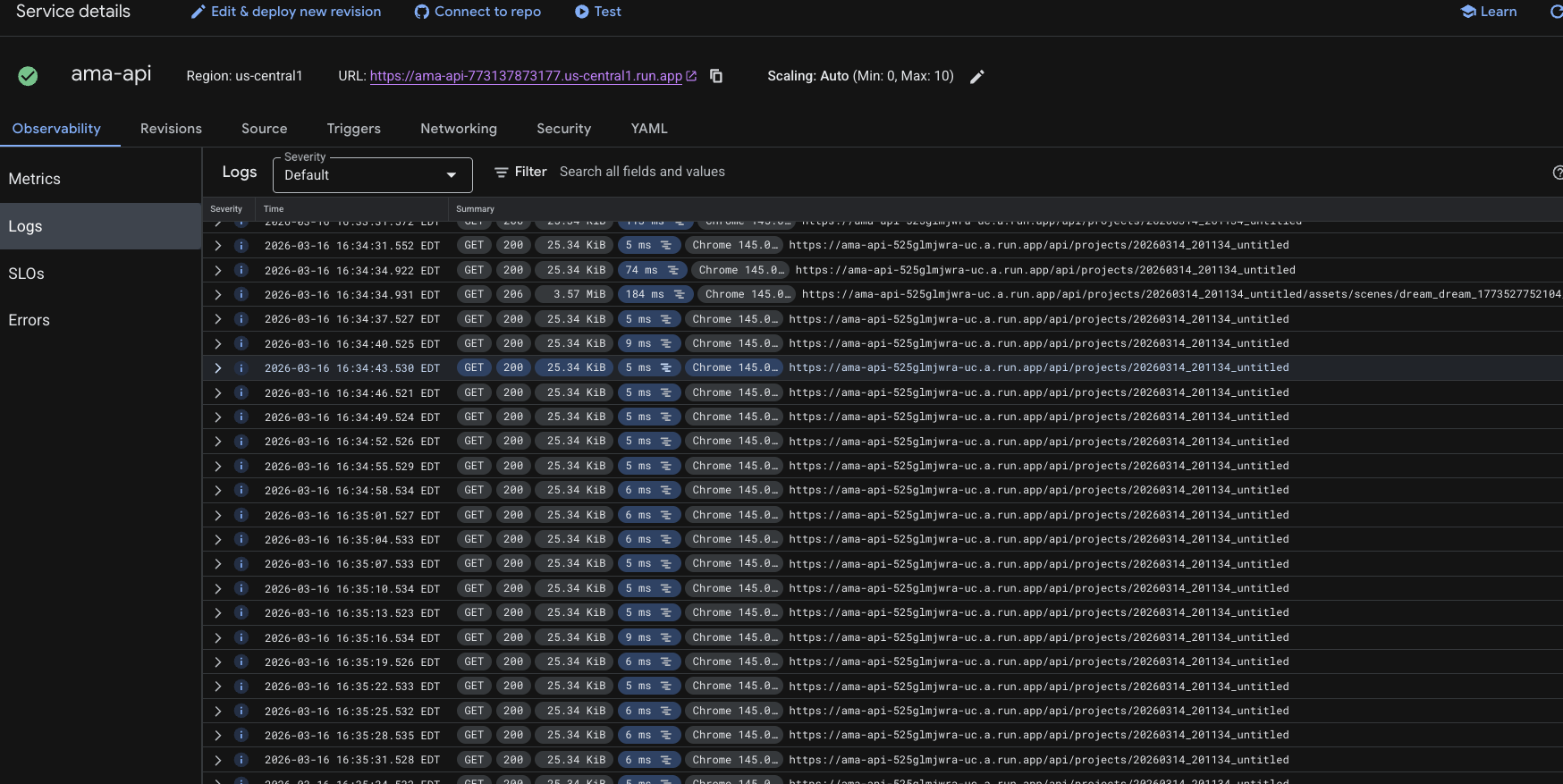
Task: Click the external link icon next to the URL
Action: 691,76
